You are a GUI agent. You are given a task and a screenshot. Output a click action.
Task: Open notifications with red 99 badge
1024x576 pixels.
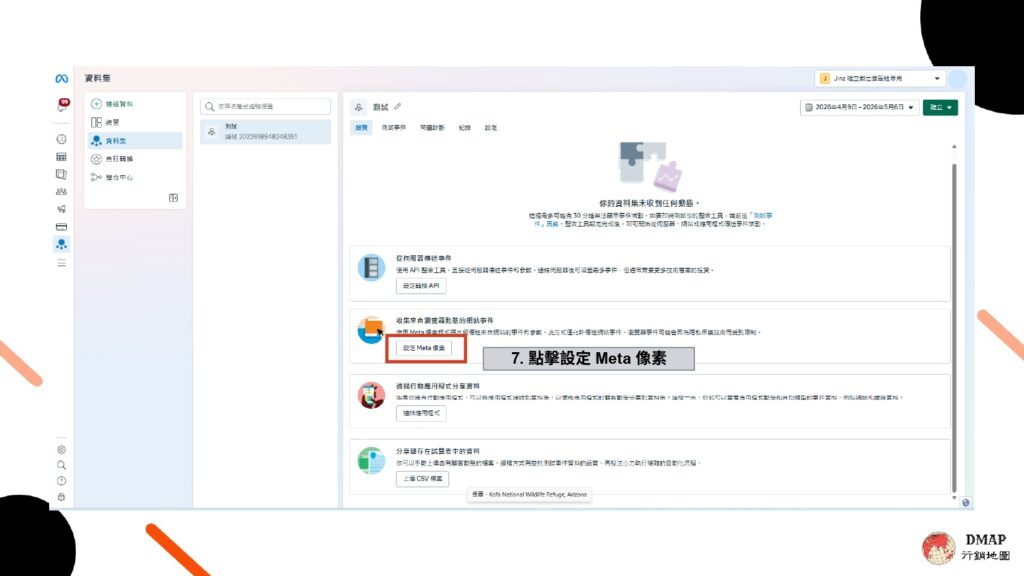[x=62, y=105]
